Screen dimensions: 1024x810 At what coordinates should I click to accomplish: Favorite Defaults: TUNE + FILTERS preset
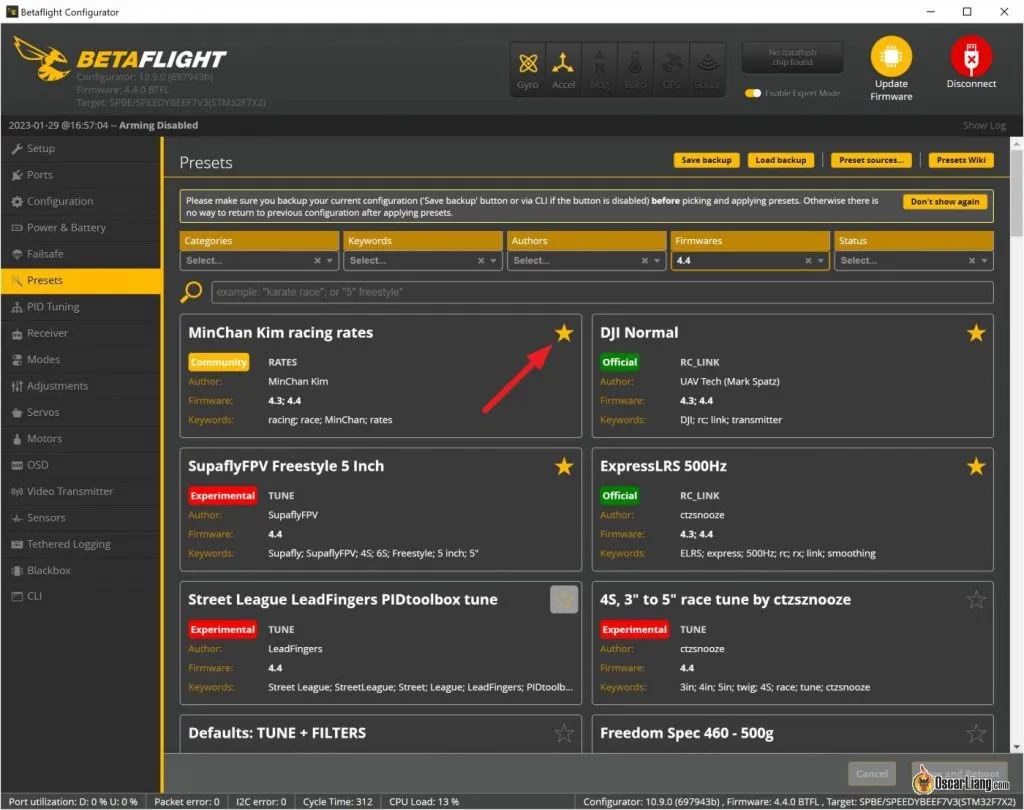click(x=564, y=733)
